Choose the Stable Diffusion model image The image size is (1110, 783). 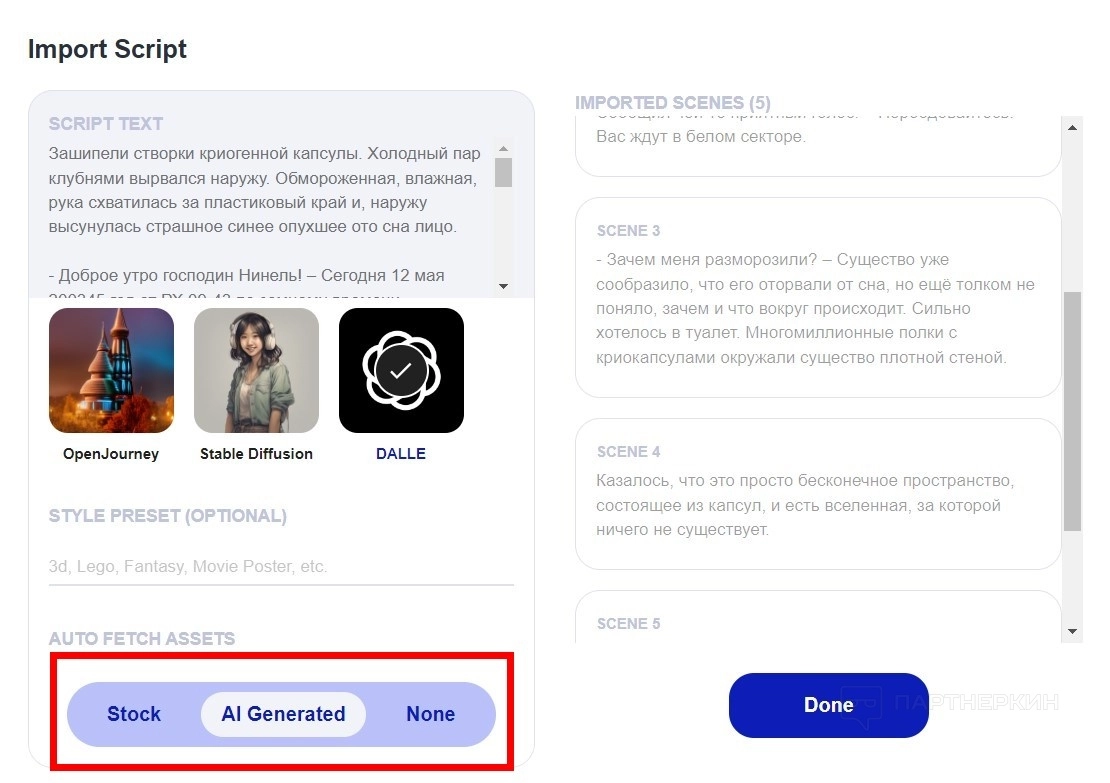point(256,370)
